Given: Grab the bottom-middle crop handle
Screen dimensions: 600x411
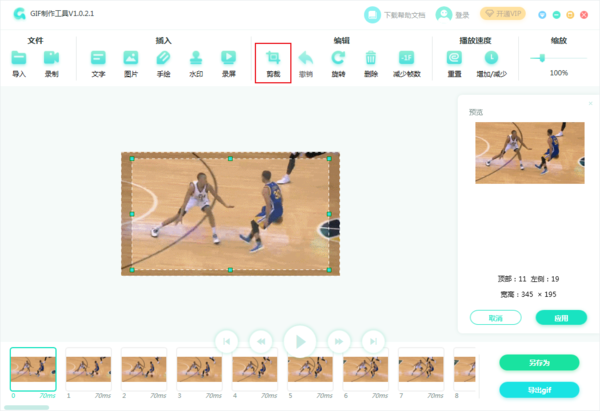Looking at the screenshot, I should tap(230, 270).
